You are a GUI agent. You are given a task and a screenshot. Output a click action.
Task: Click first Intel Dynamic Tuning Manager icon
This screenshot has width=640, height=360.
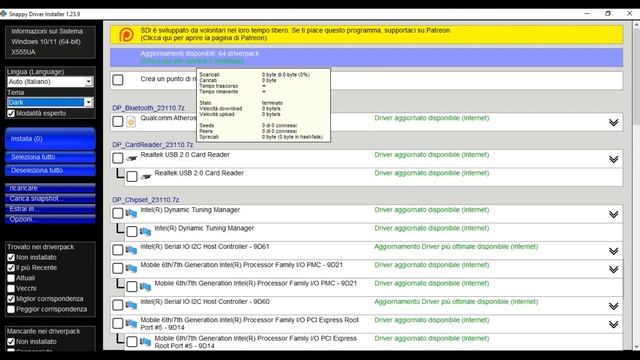point(131,213)
